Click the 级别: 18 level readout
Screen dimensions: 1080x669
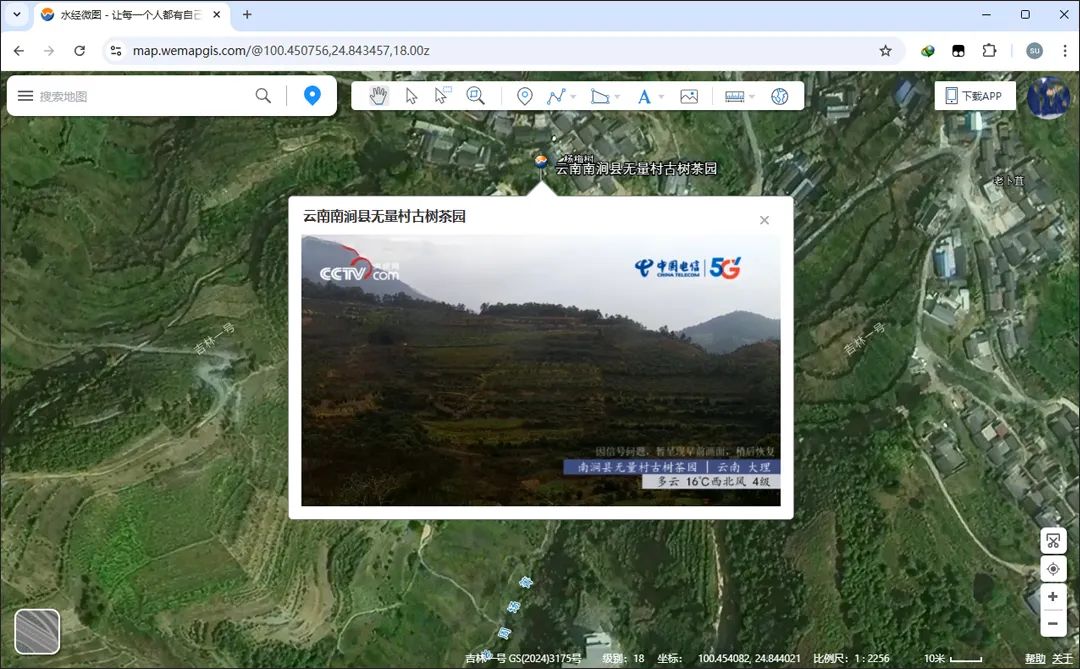623,659
